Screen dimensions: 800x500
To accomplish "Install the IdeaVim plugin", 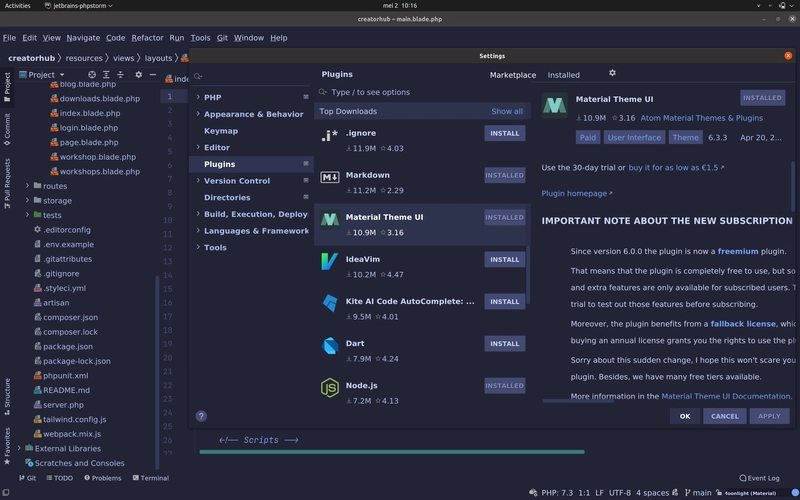I will click(x=505, y=259).
